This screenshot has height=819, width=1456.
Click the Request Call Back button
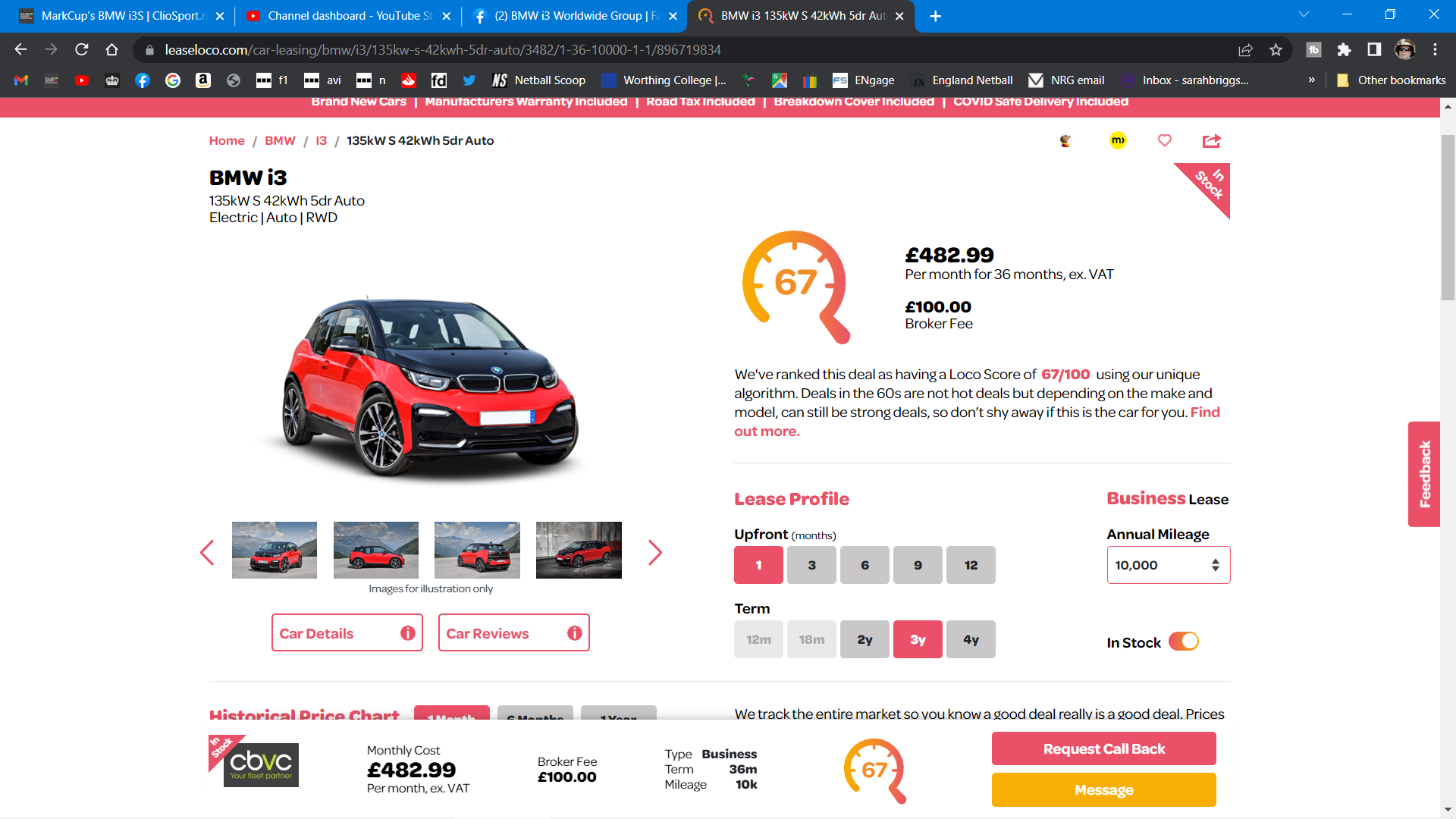1103,748
